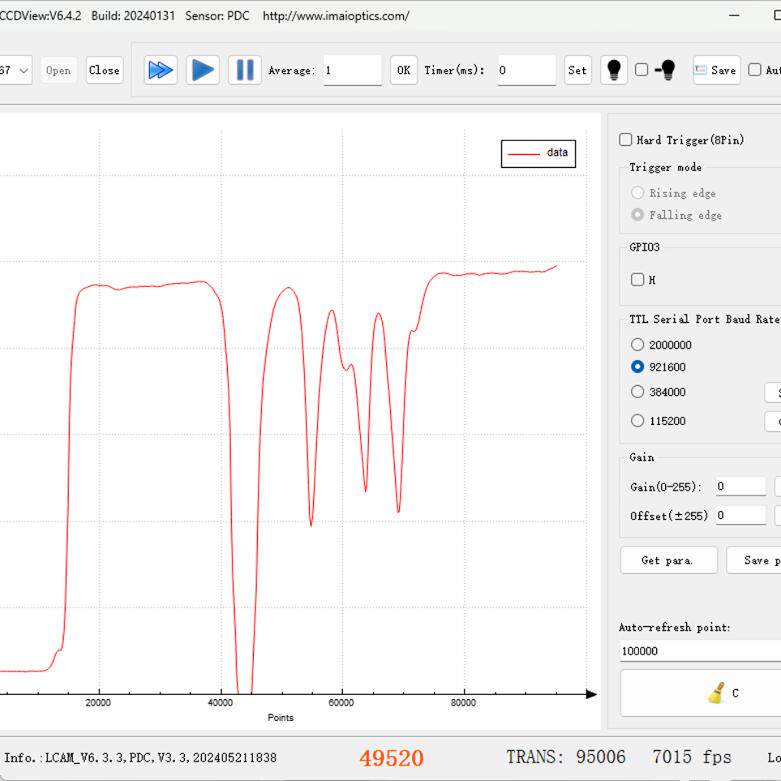
Task: Click the data legend box in the chart
Action: tap(538, 153)
